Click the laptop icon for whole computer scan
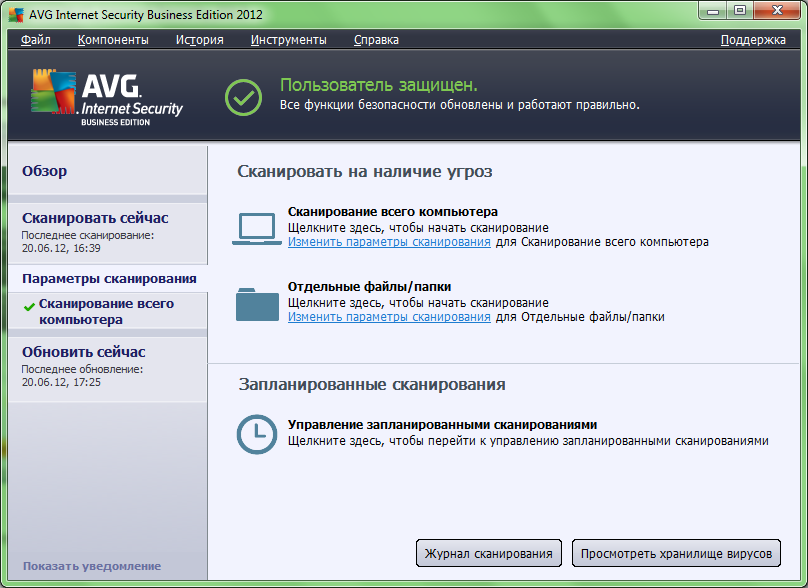808x588 pixels. click(x=257, y=228)
